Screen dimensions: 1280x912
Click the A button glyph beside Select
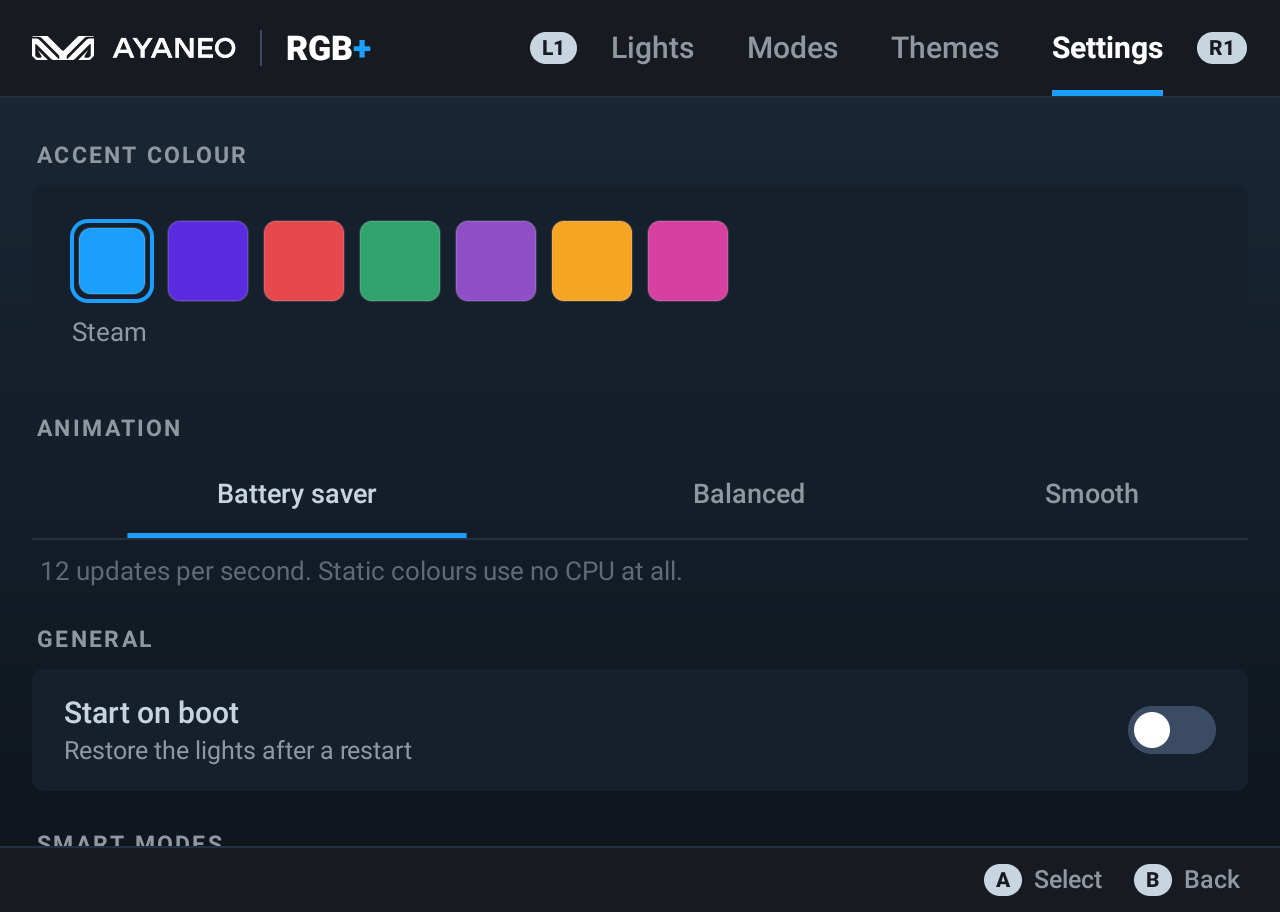pyautogui.click(x=1003, y=880)
